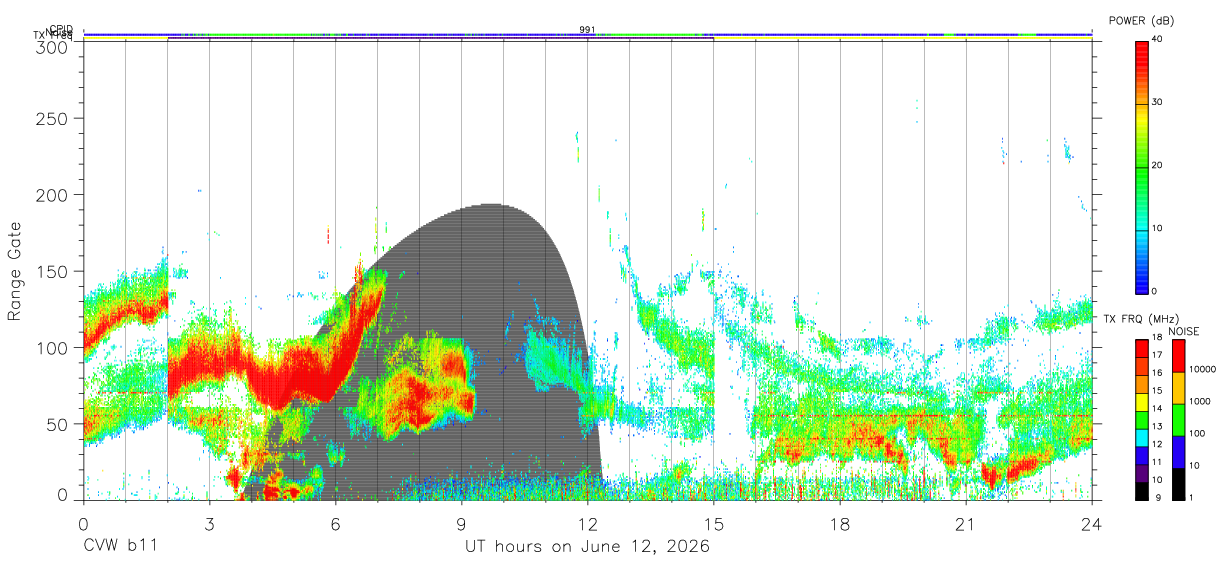Click the 3 tick on UT hours axis
Screen dimensions: 1228x567
pyautogui.click(x=209, y=523)
